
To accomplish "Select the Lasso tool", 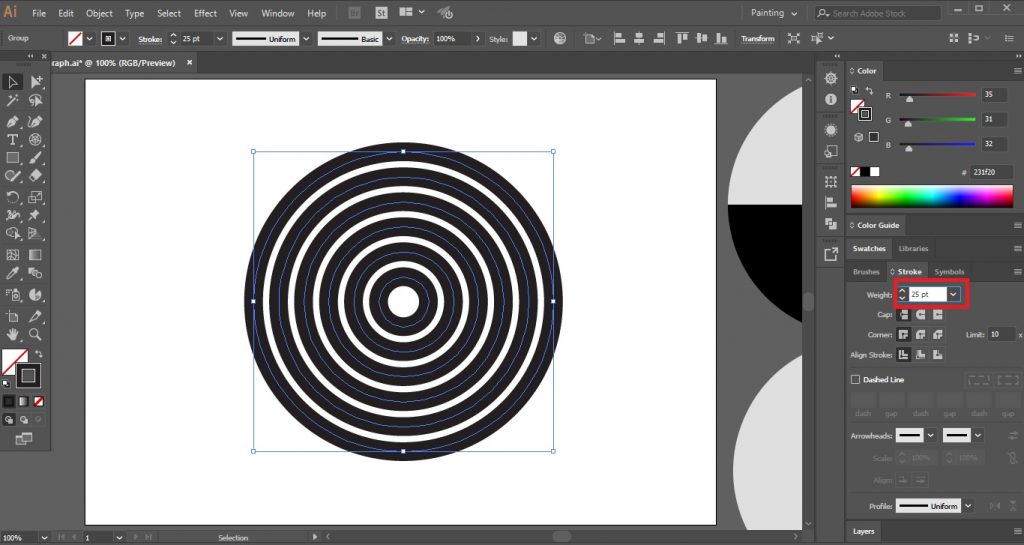I will [36, 101].
